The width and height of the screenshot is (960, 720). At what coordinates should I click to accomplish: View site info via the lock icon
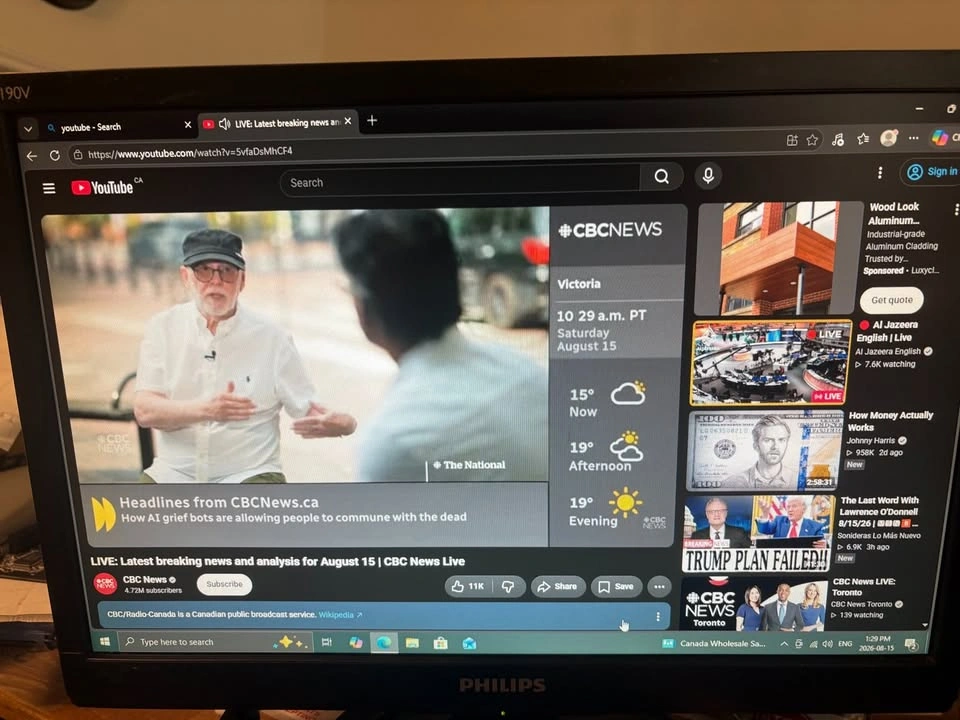(x=78, y=155)
